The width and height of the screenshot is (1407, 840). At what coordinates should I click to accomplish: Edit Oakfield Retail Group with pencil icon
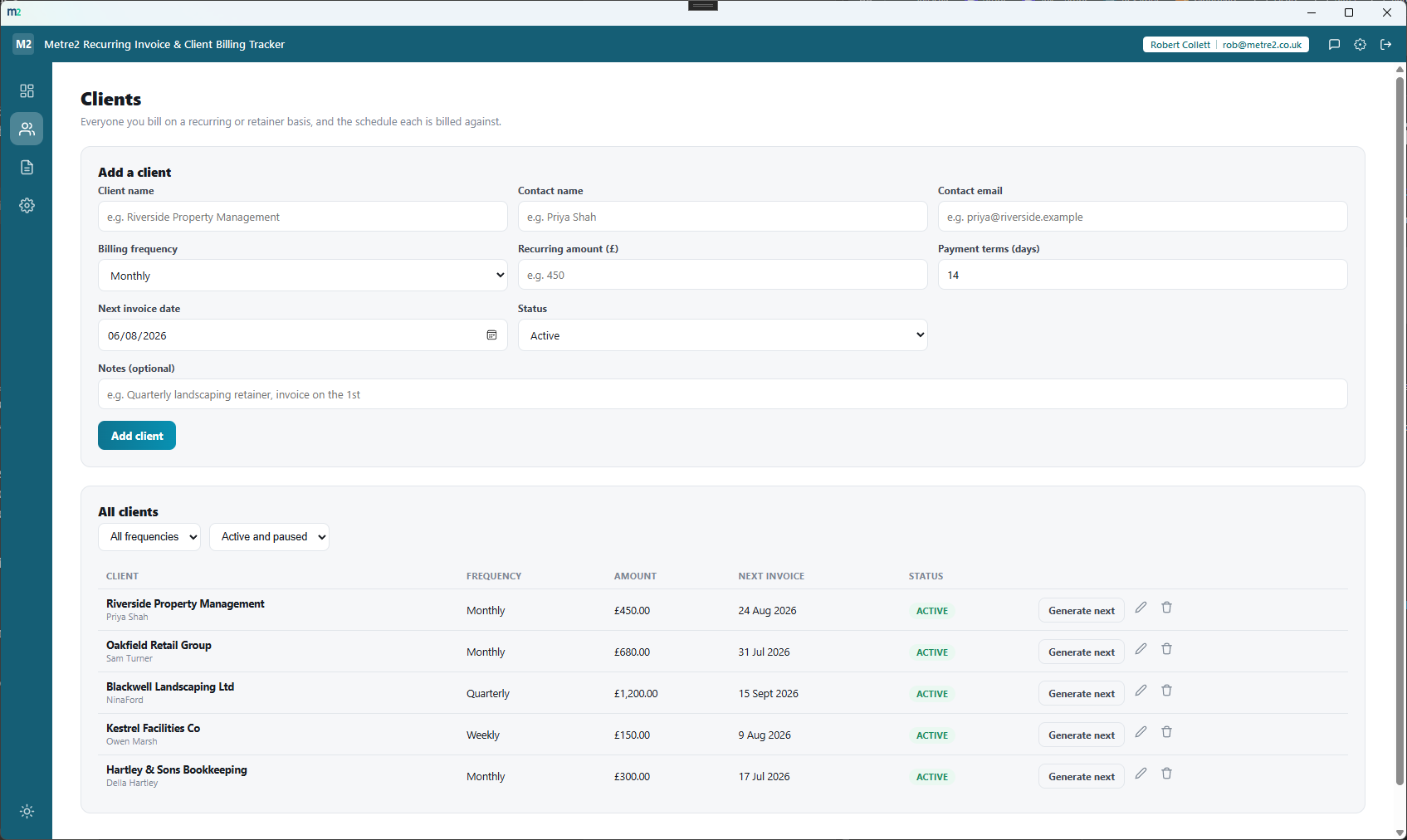pos(1141,649)
